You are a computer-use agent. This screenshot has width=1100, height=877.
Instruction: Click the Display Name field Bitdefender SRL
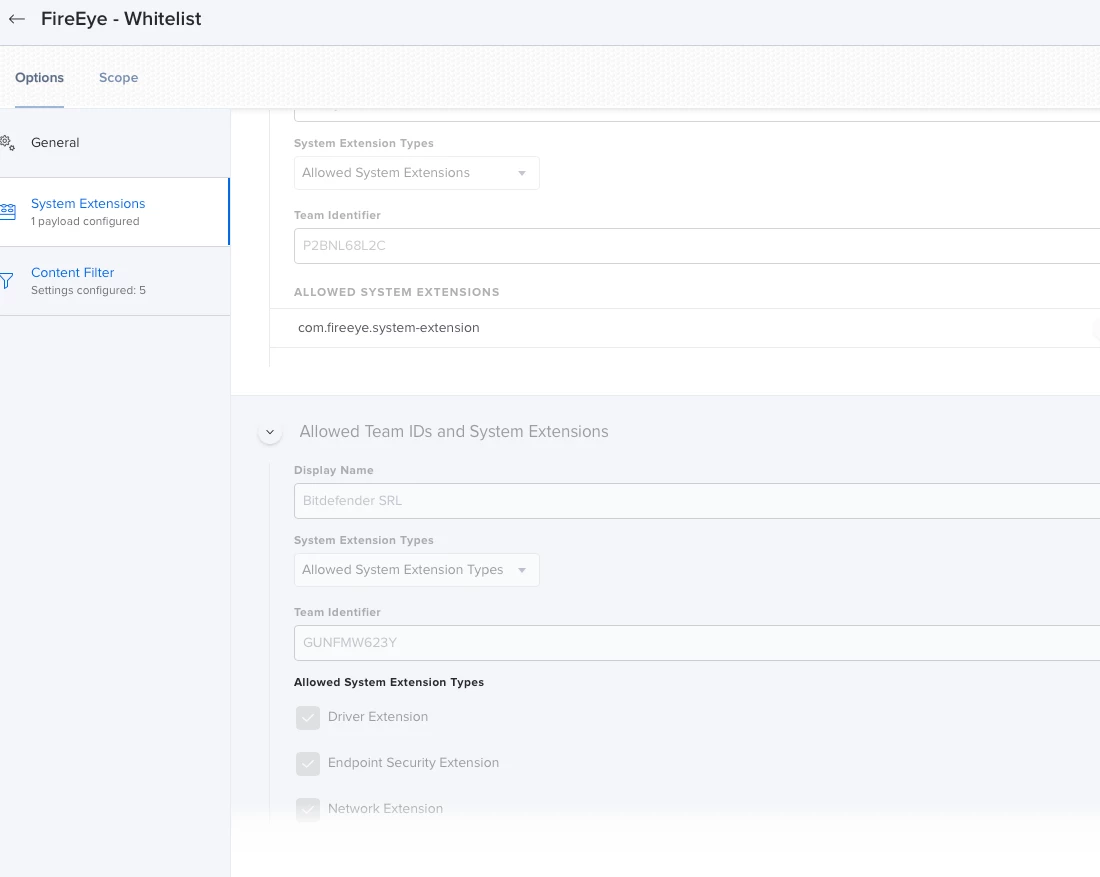point(697,500)
